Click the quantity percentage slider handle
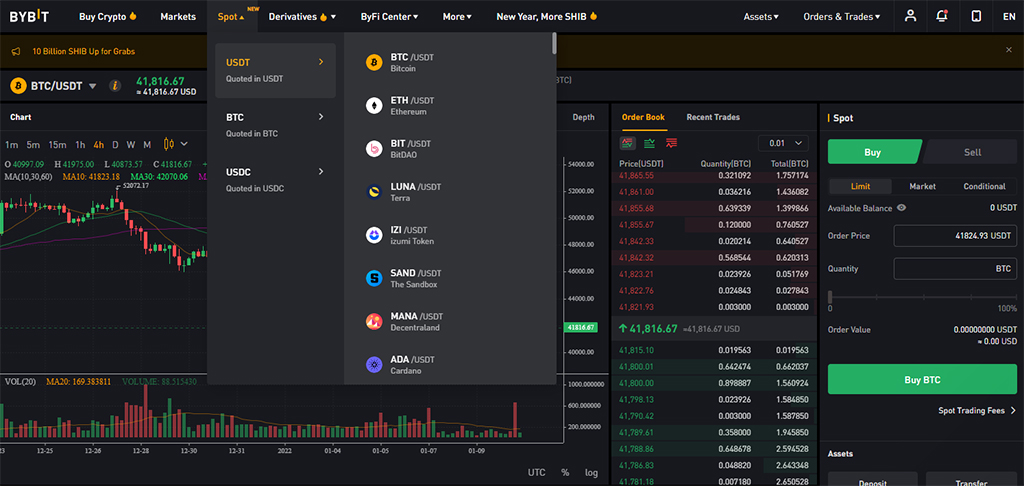Screen dimensions: 1024x486 [830, 296]
